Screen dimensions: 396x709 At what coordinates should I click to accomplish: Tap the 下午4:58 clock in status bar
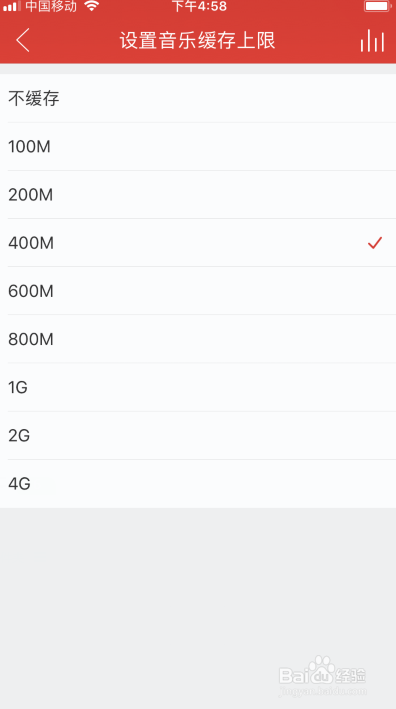(199, 6)
